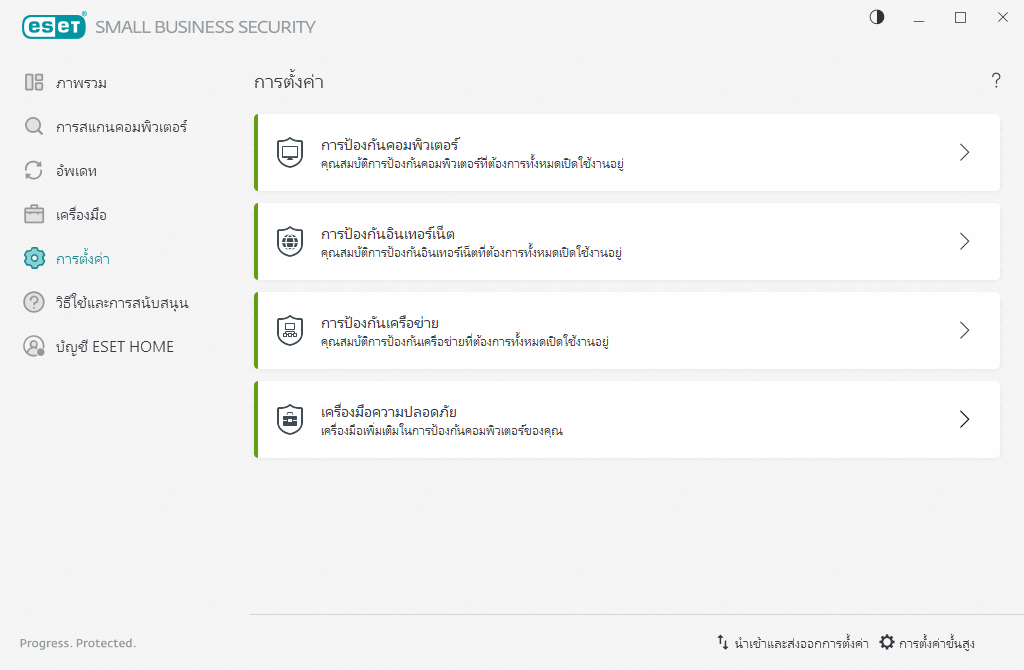Click the network protection shield icon
This screenshot has width=1024, height=670.
pos(289,331)
